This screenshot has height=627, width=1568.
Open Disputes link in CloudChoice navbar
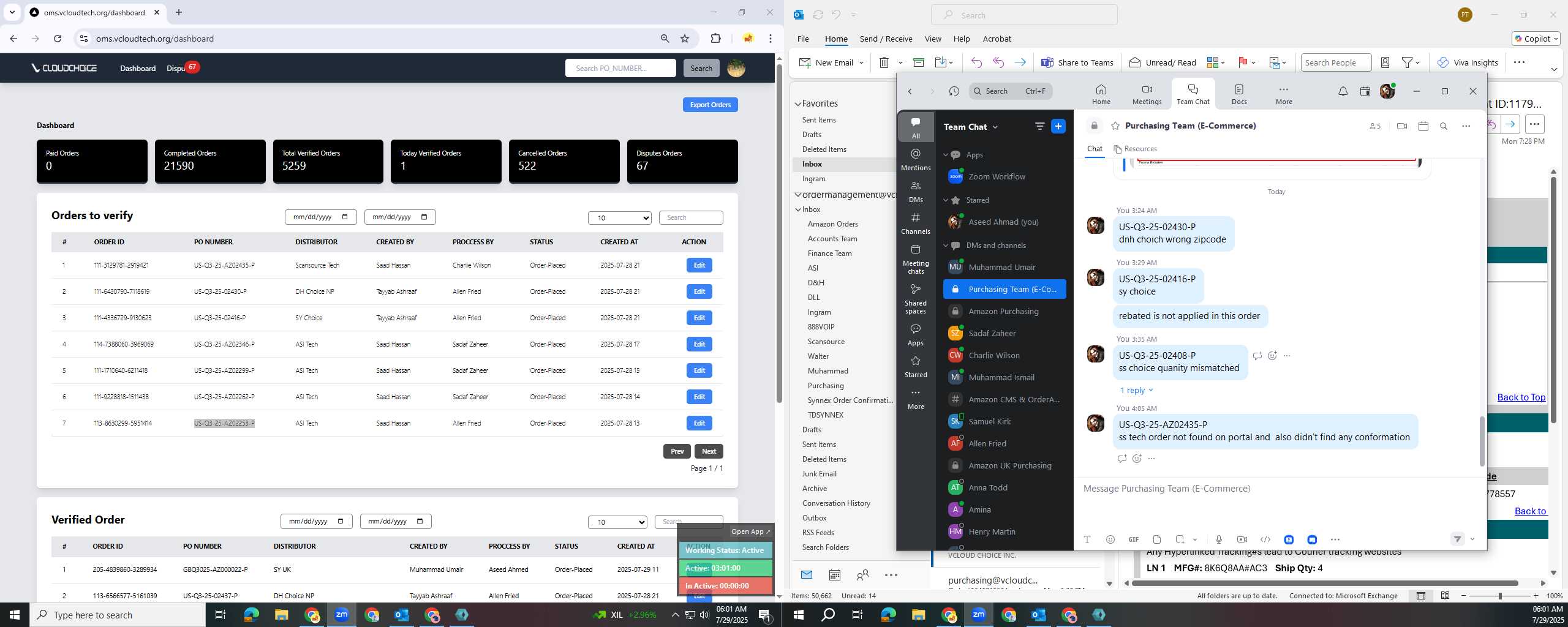176,68
